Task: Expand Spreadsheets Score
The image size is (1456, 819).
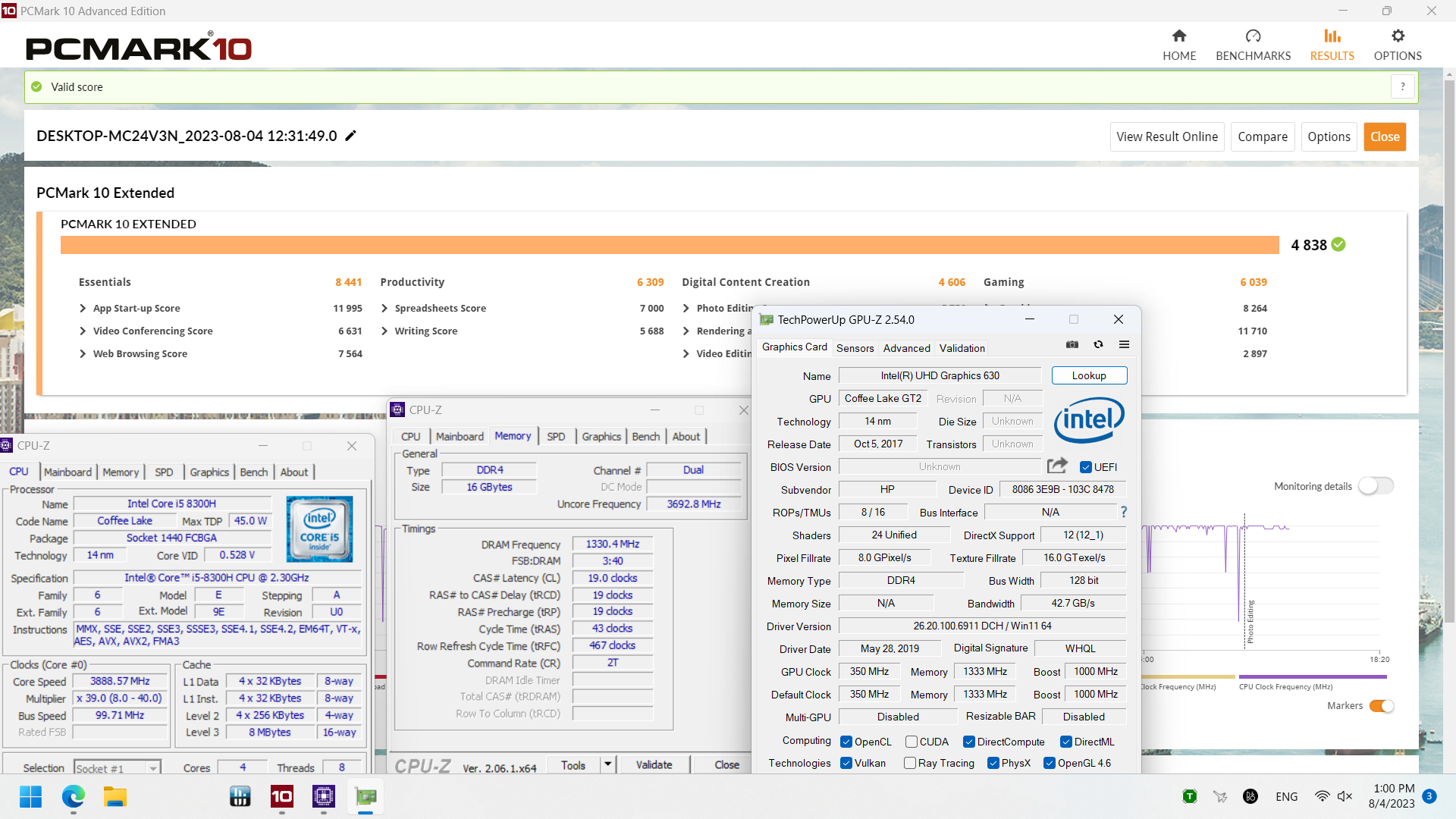Action: tap(384, 308)
